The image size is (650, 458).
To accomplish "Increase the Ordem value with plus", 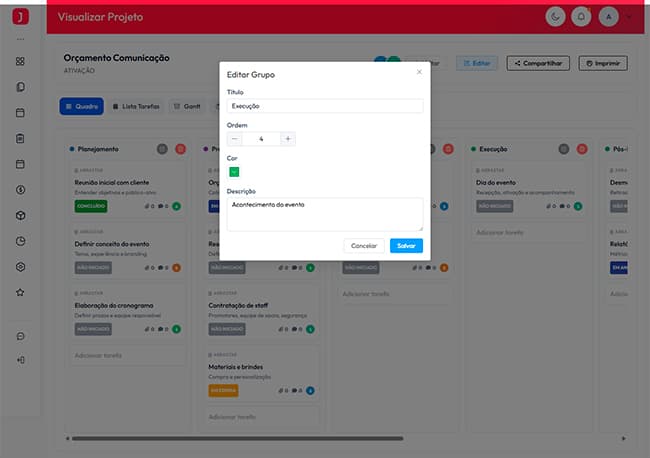I will coord(288,139).
